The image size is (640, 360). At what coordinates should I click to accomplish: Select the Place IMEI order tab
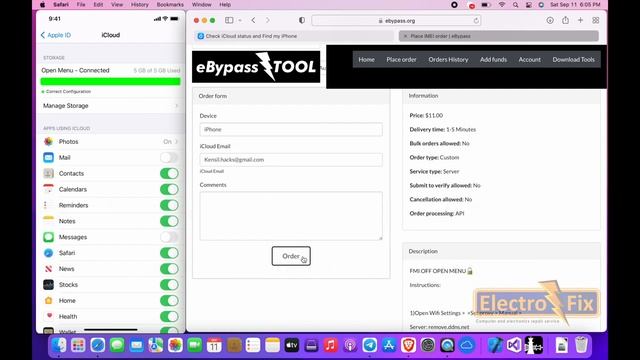pos(499,36)
